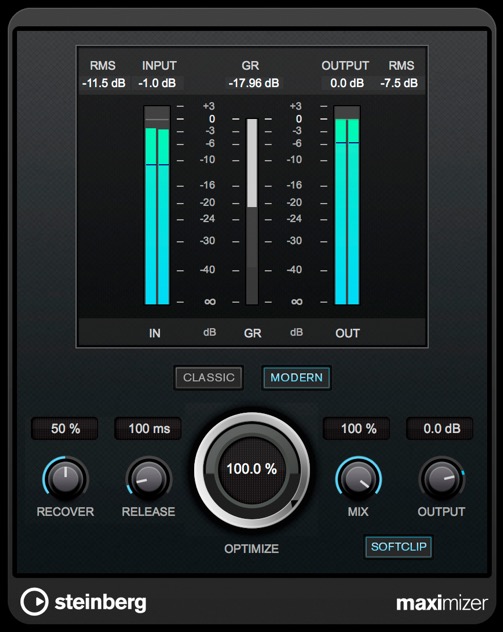Click the input level meter
The height and width of the screenshot is (632, 503).
tap(157, 205)
